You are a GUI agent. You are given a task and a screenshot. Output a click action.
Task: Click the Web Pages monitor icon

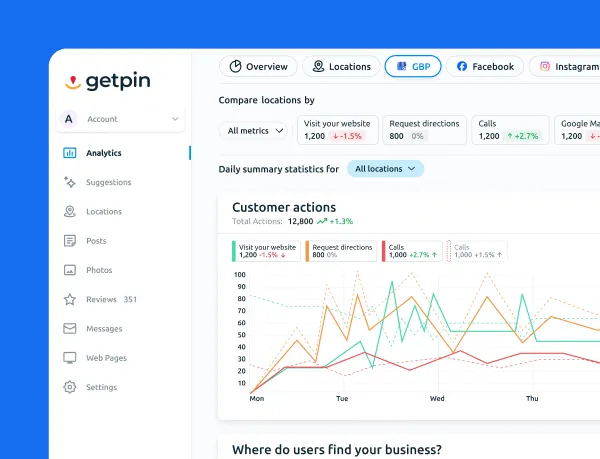70,358
